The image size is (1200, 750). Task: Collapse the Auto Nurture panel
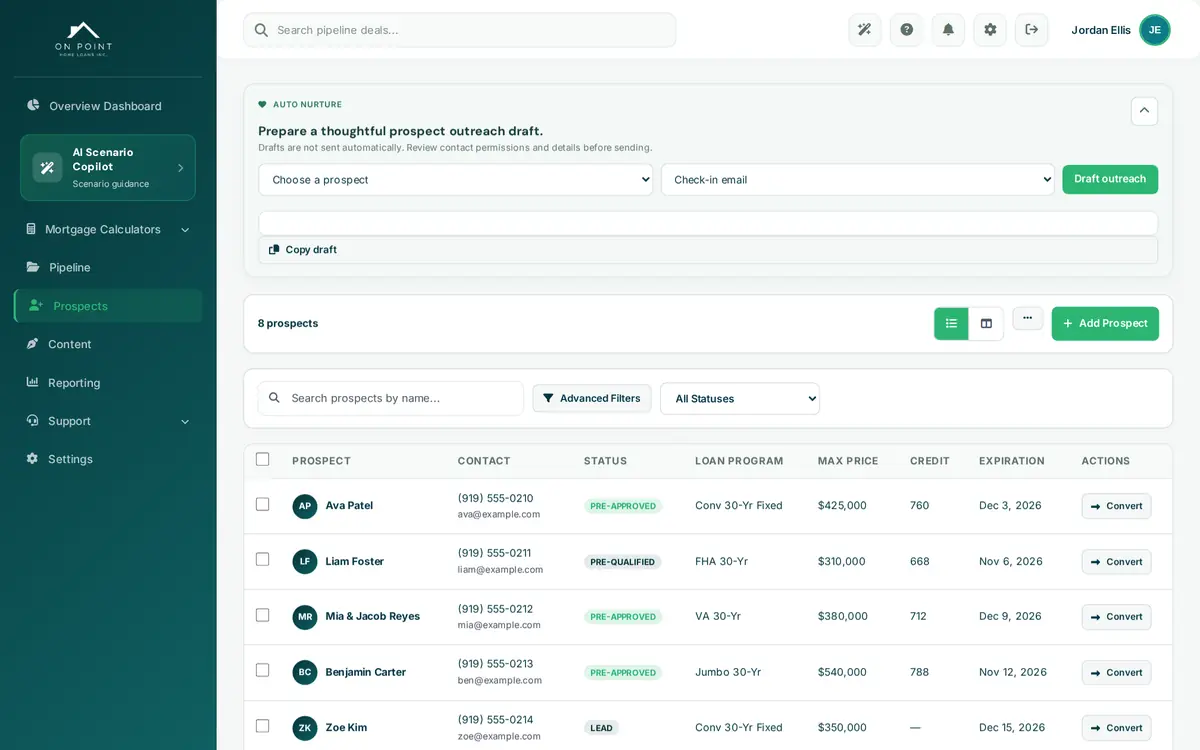[x=1145, y=111]
